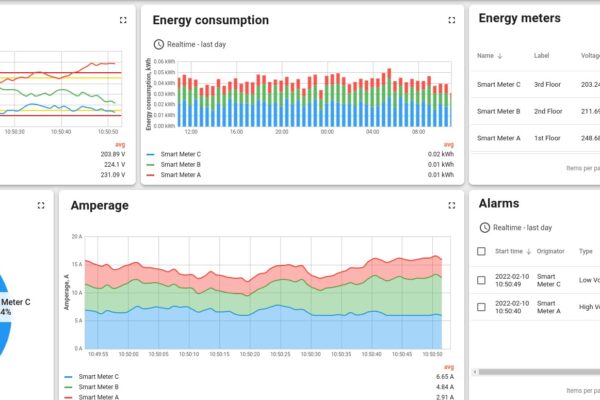
Task: Sort alarms by Type column header
Action: [586, 251]
